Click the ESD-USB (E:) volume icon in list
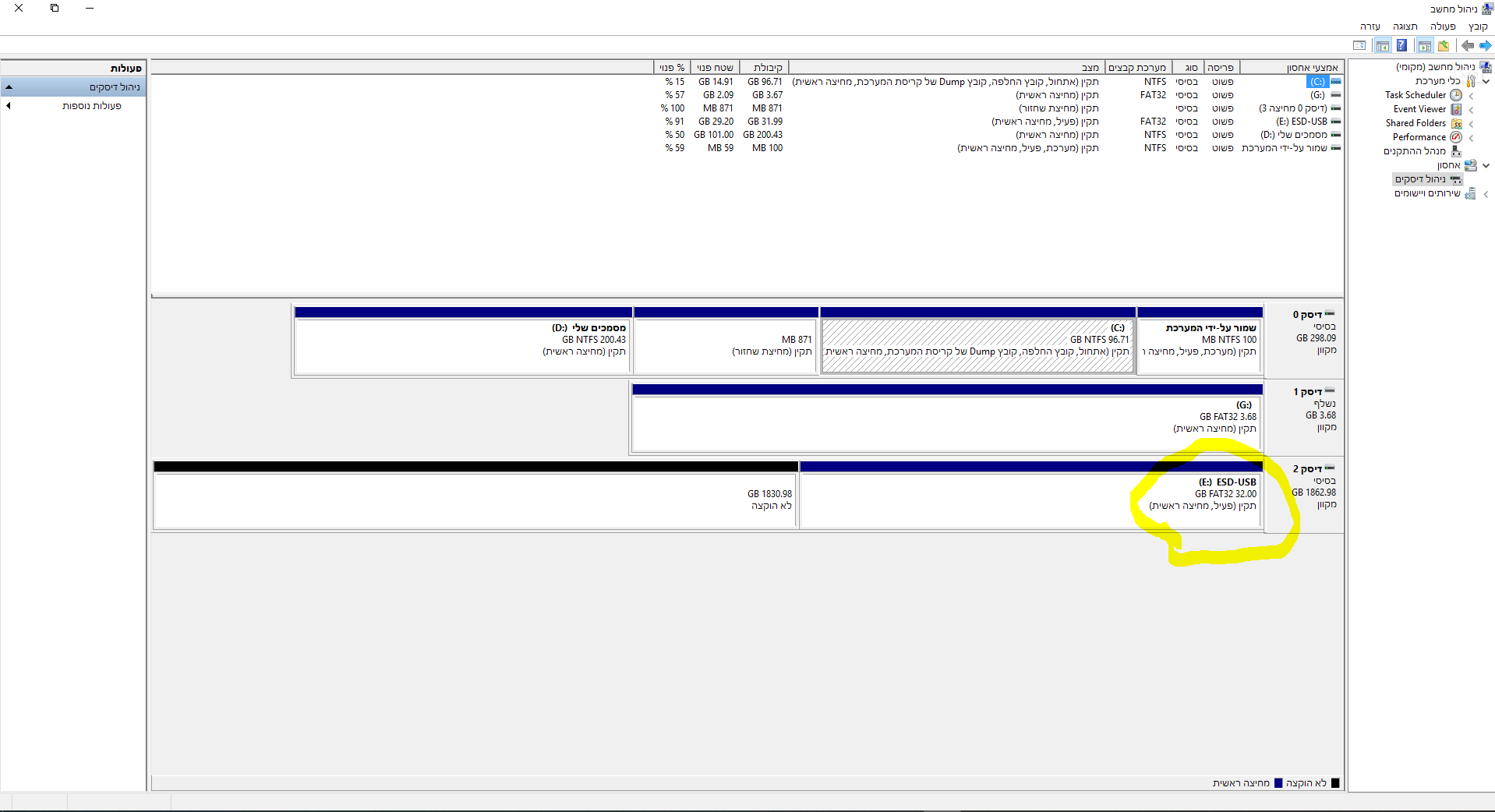 pyautogui.click(x=1336, y=122)
